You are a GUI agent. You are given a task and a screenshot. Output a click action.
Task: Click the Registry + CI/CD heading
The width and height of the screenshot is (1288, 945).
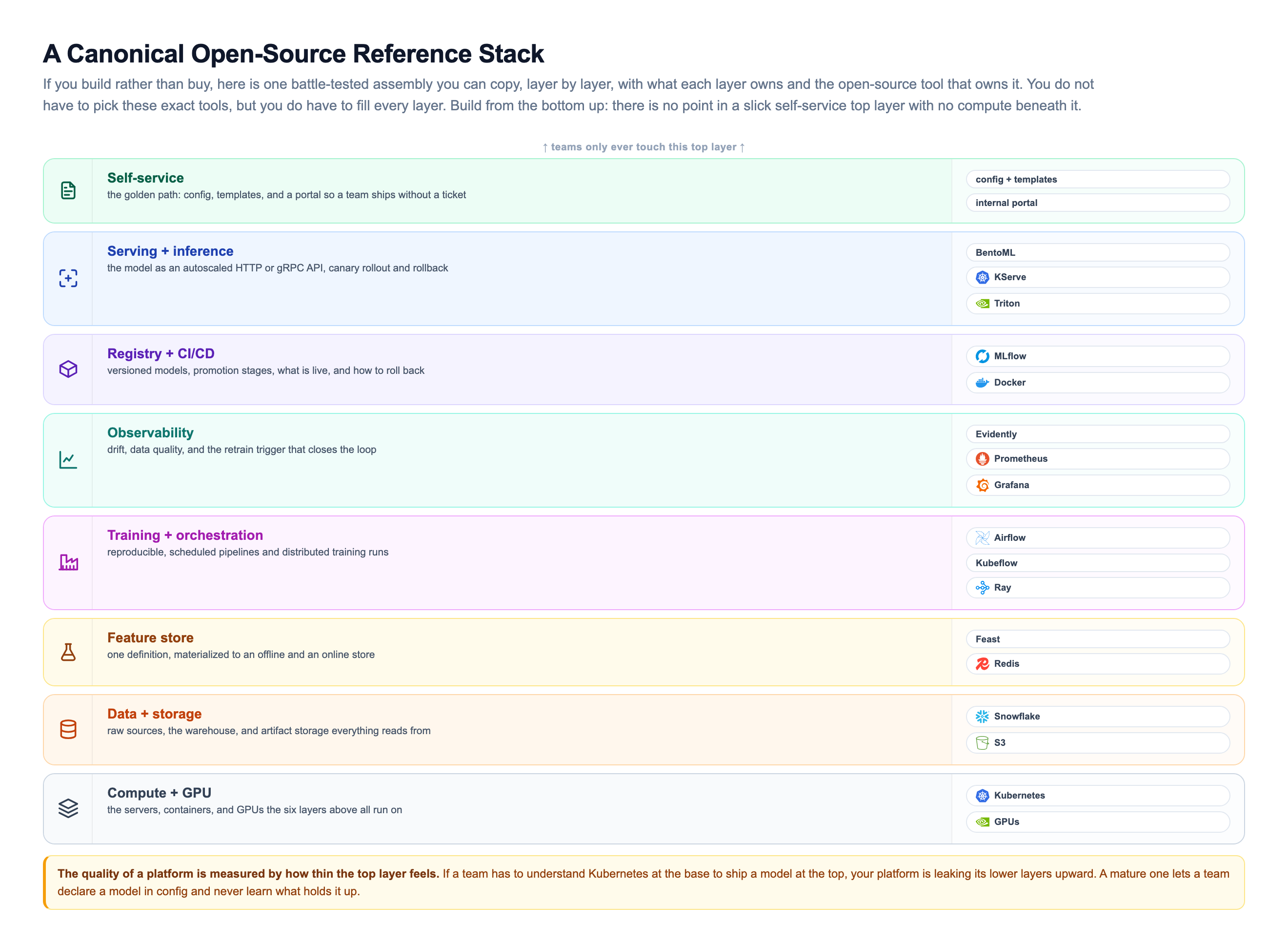[x=161, y=353]
